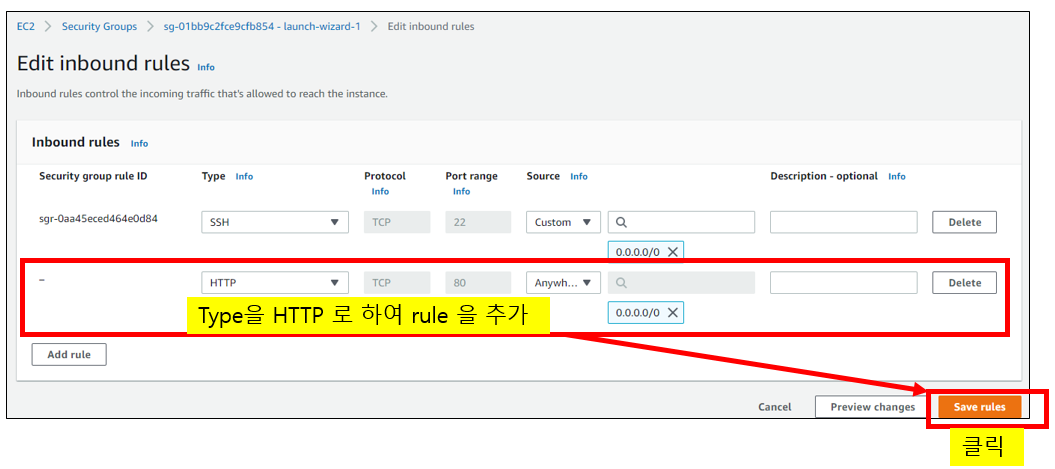Click disabled source search field in HTTP row

point(681,283)
